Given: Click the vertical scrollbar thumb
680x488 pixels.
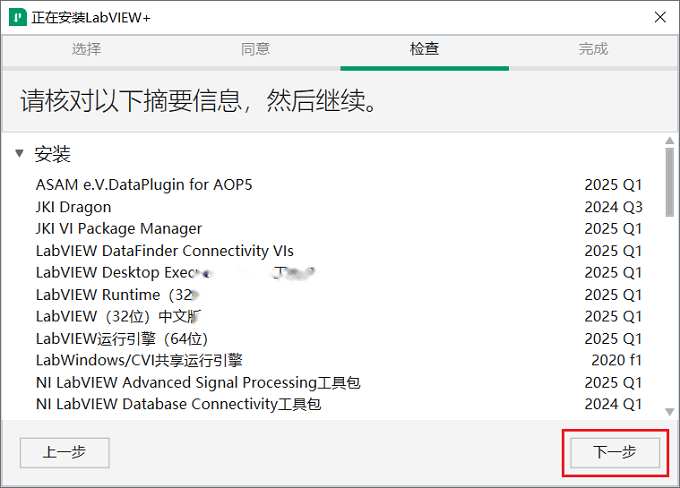Looking at the screenshot, I should (x=670, y=182).
